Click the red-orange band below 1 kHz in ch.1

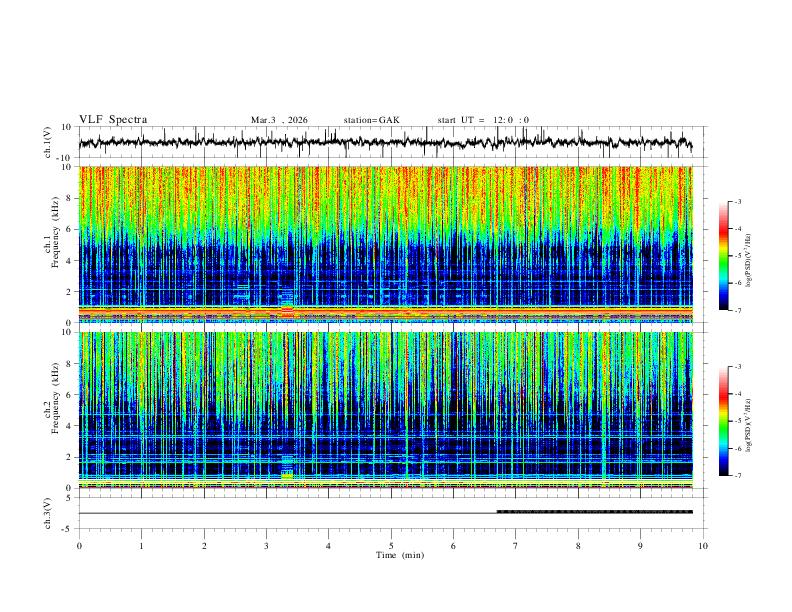pos(386,310)
